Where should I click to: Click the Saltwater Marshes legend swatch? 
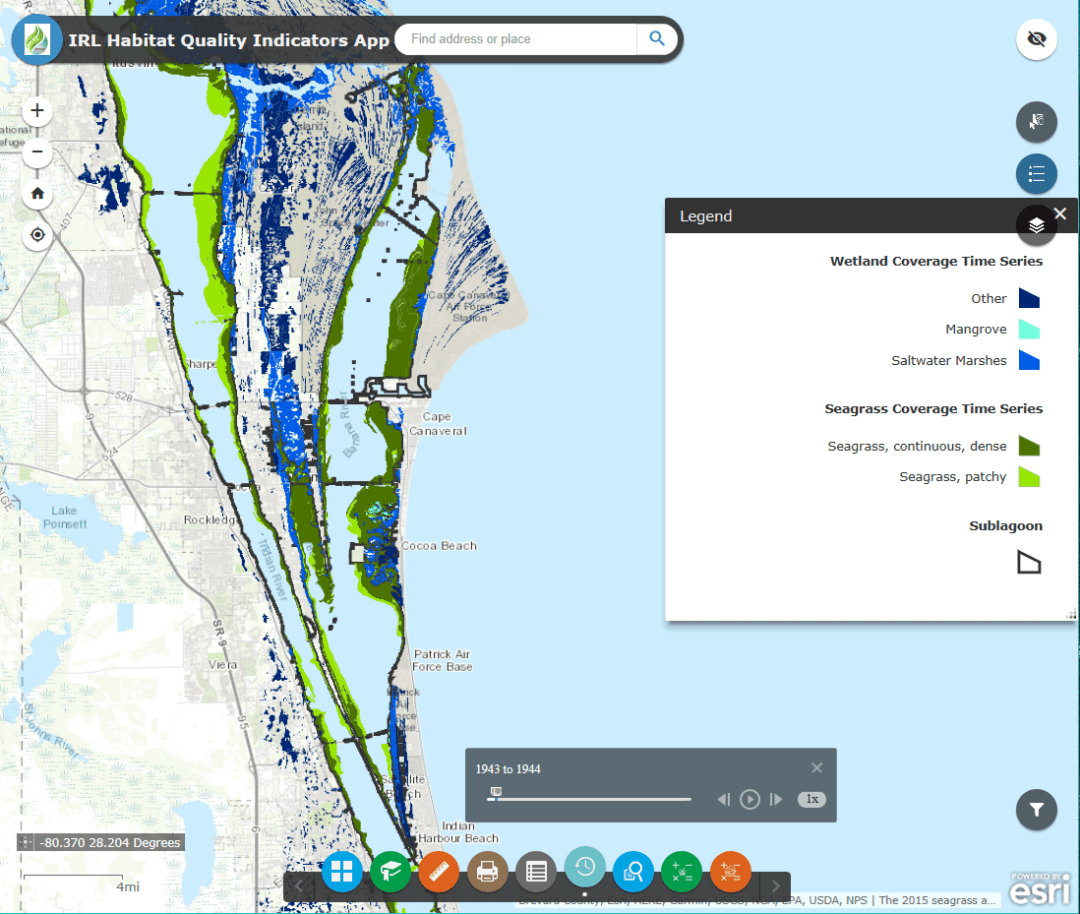pos(1029,360)
